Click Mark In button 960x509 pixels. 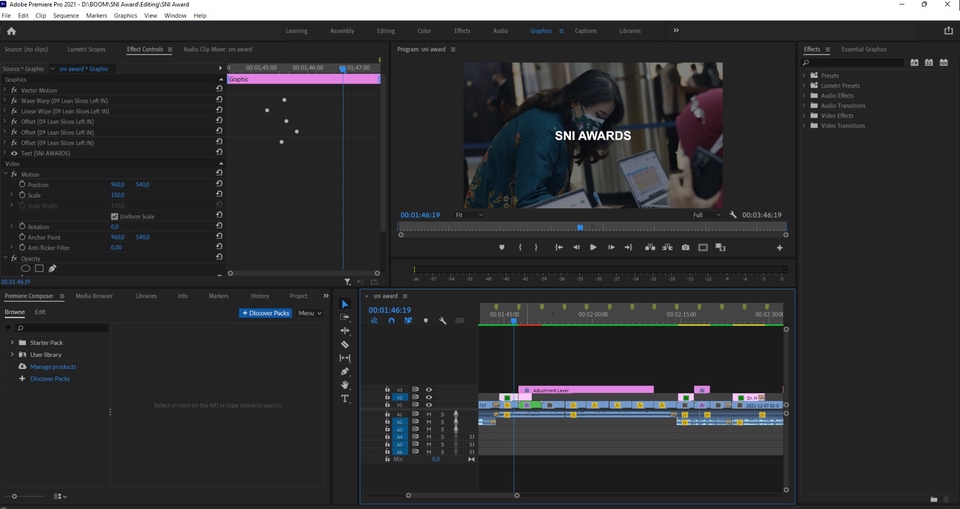tap(520, 247)
